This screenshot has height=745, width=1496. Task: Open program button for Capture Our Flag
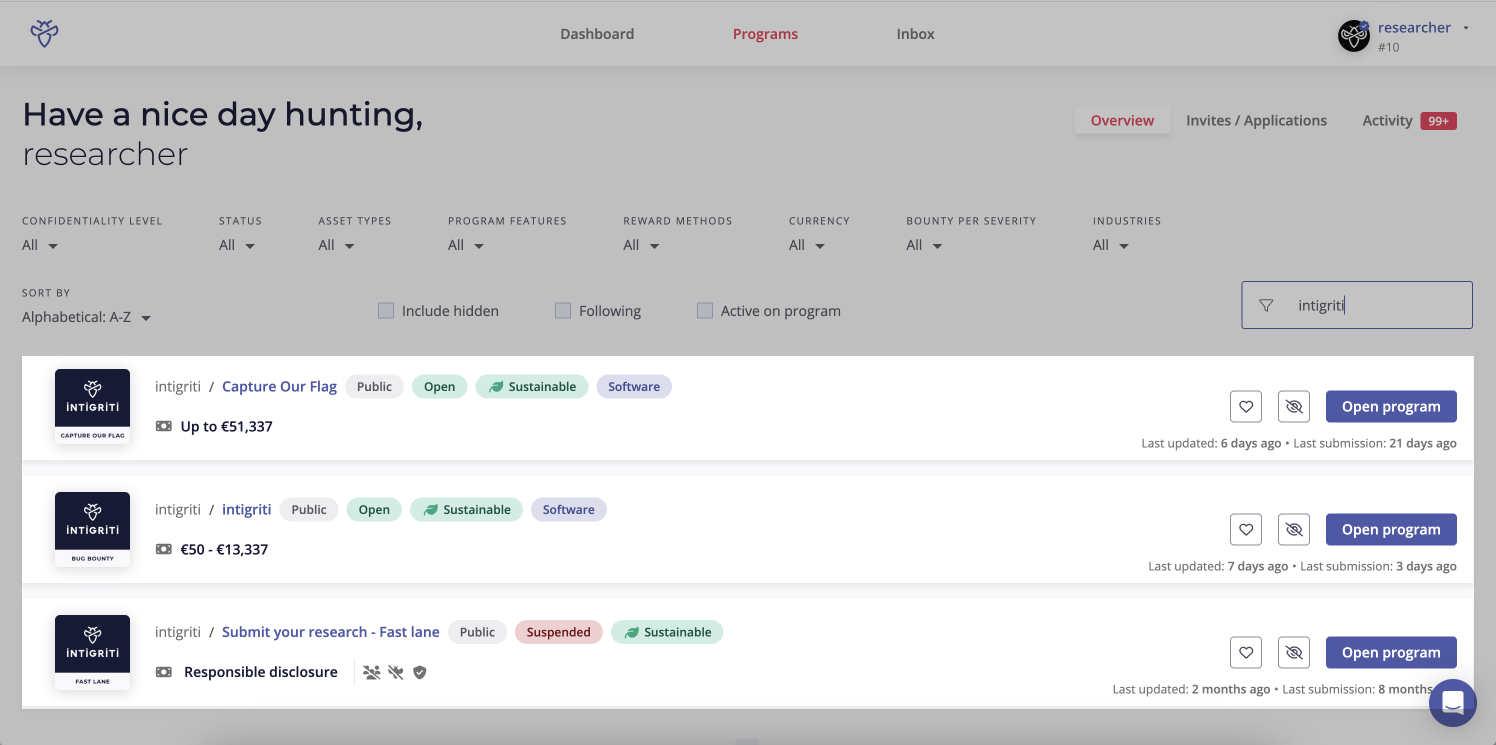1391,407
